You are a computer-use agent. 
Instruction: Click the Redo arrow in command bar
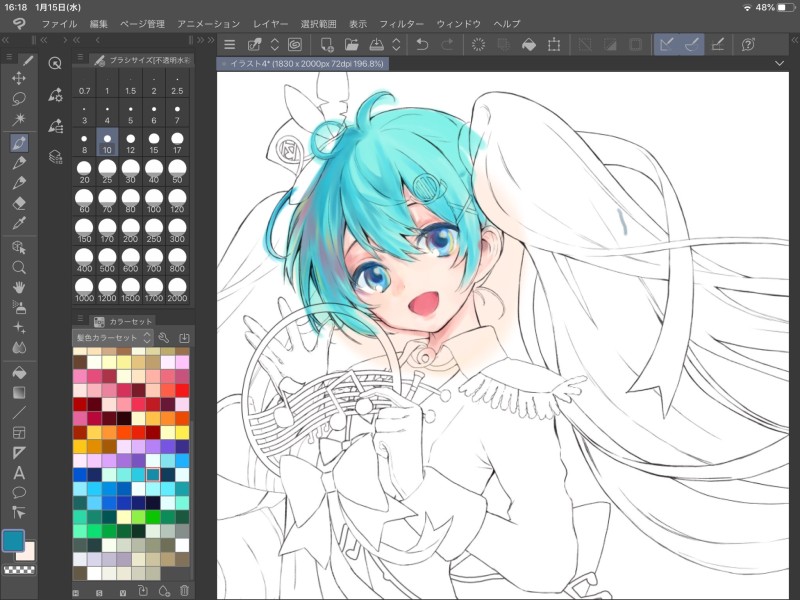447,45
